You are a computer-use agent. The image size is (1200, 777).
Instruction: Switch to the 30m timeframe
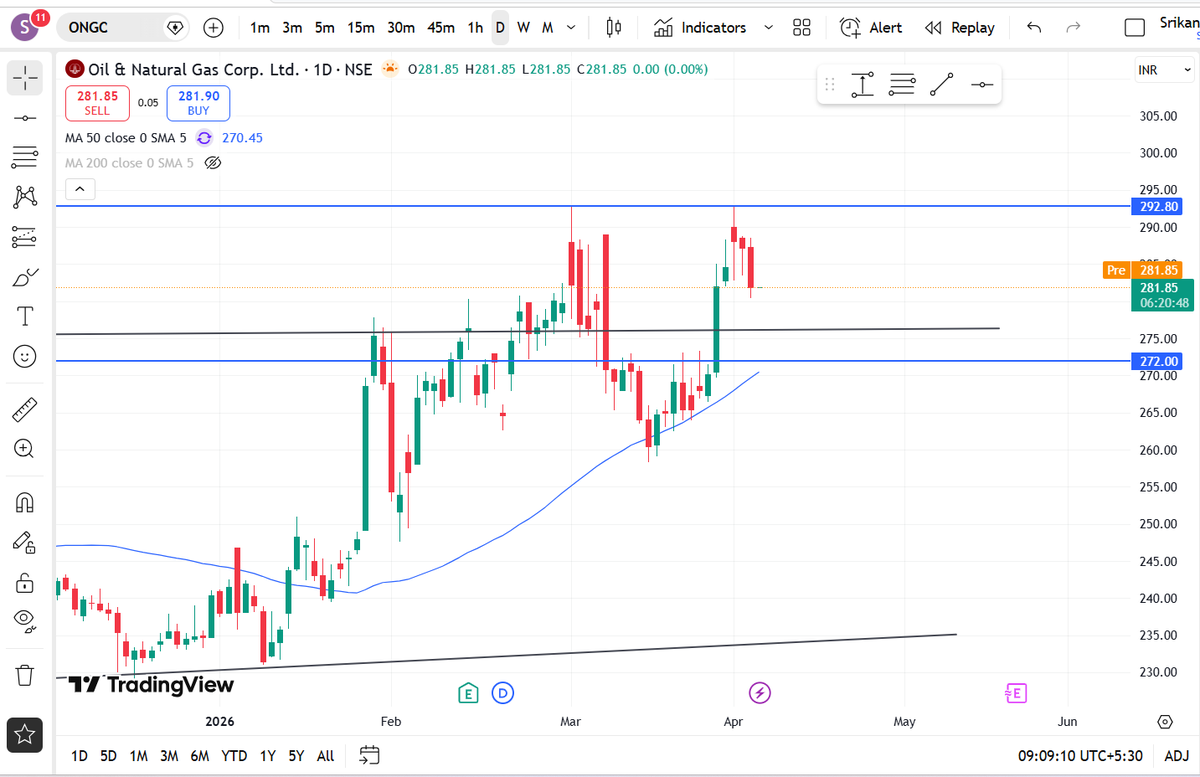(x=401, y=28)
